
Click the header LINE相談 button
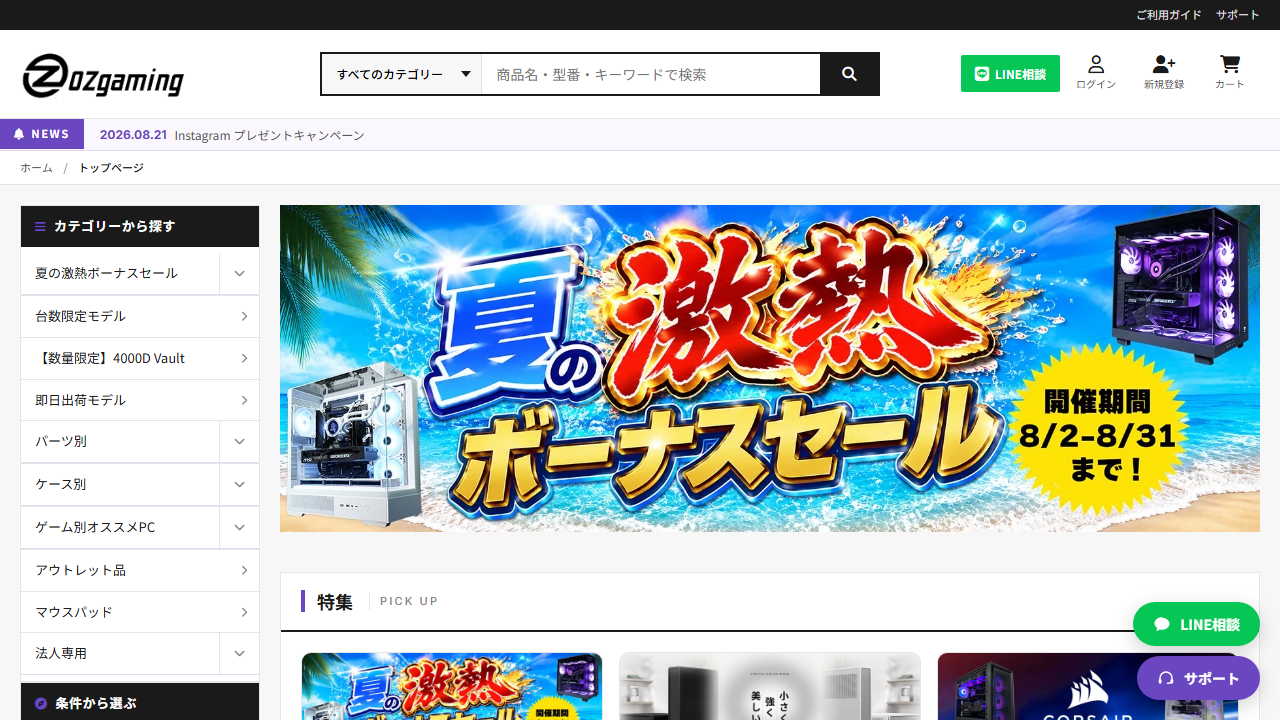[1010, 74]
